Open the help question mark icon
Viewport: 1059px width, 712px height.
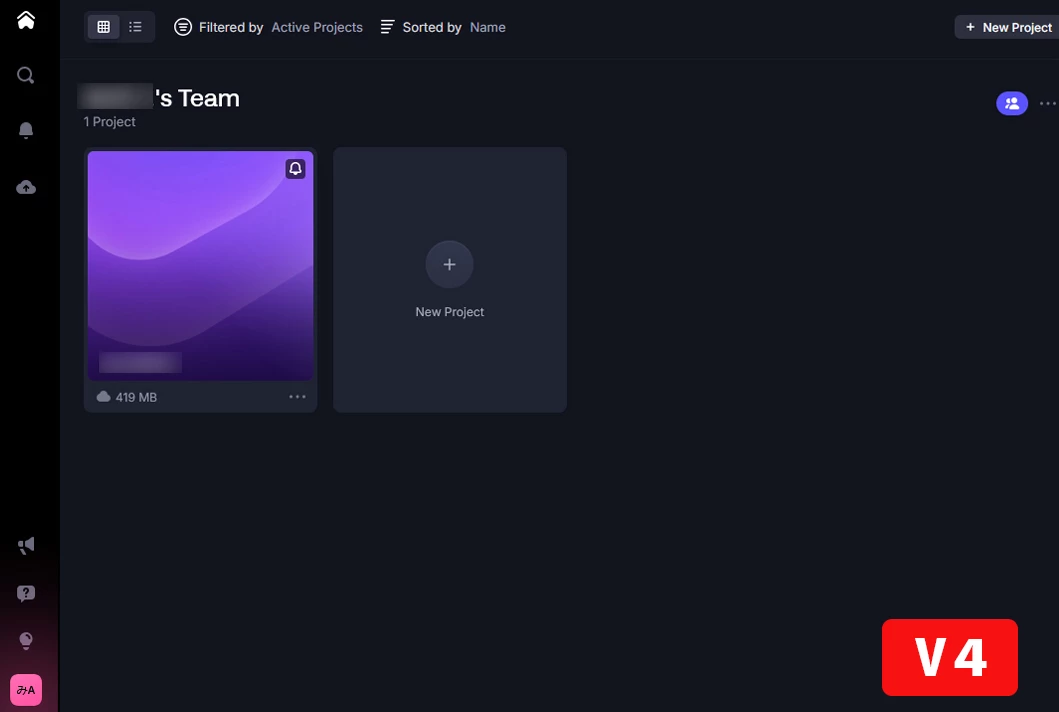pyautogui.click(x=26, y=593)
